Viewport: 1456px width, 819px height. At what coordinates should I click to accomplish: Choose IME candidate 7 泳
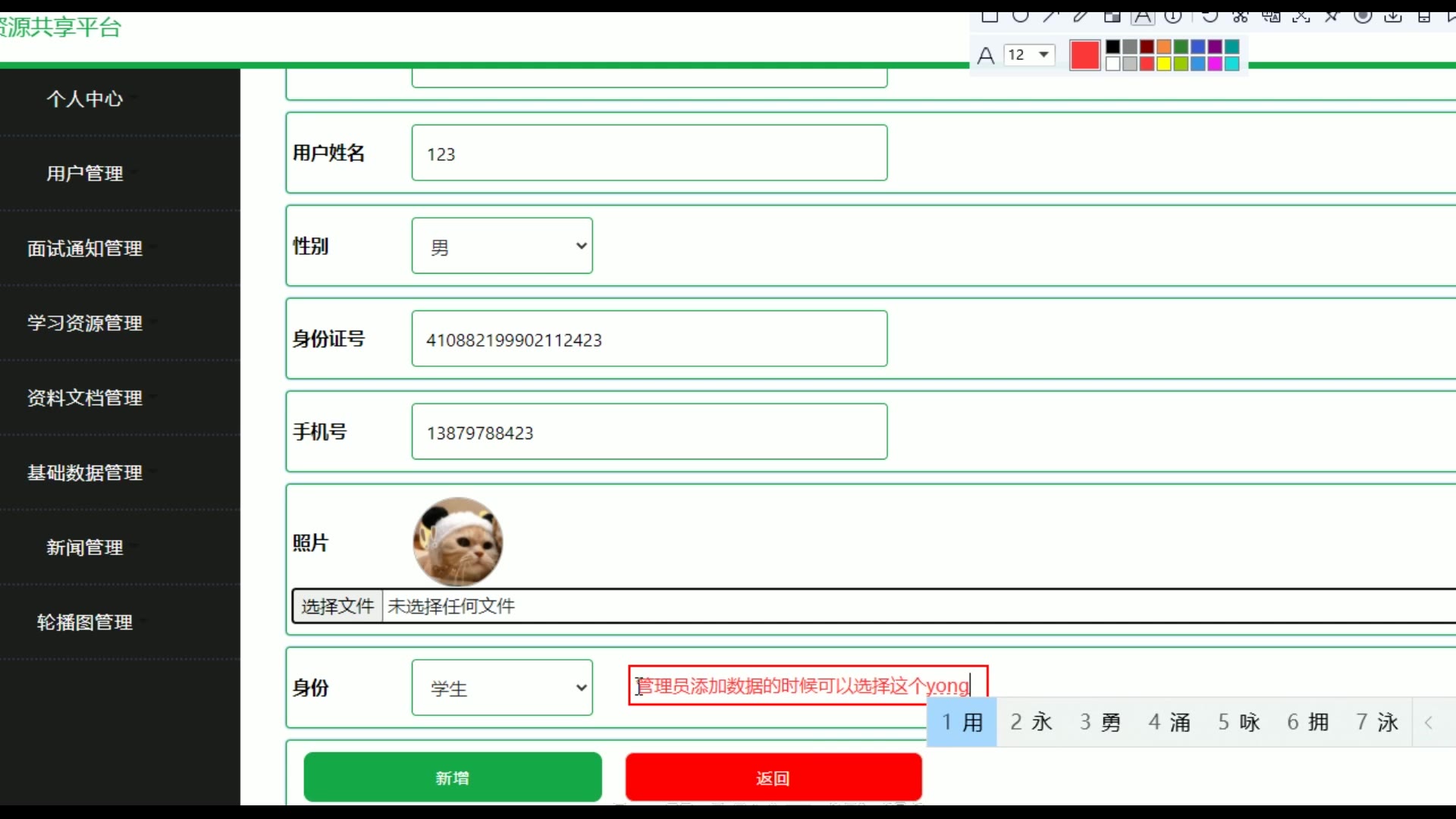1377,722
